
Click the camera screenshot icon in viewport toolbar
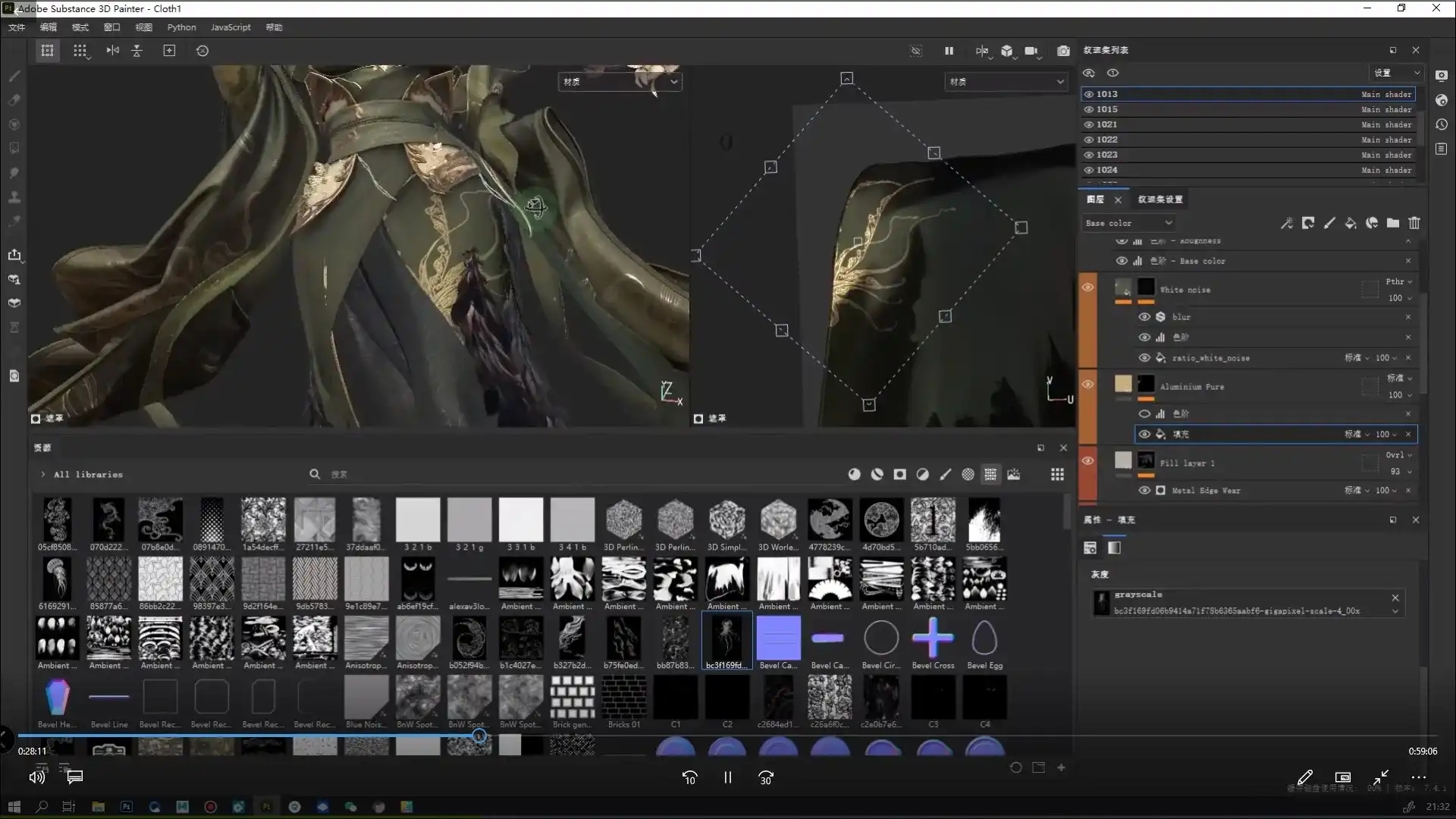pos(1063,51)
